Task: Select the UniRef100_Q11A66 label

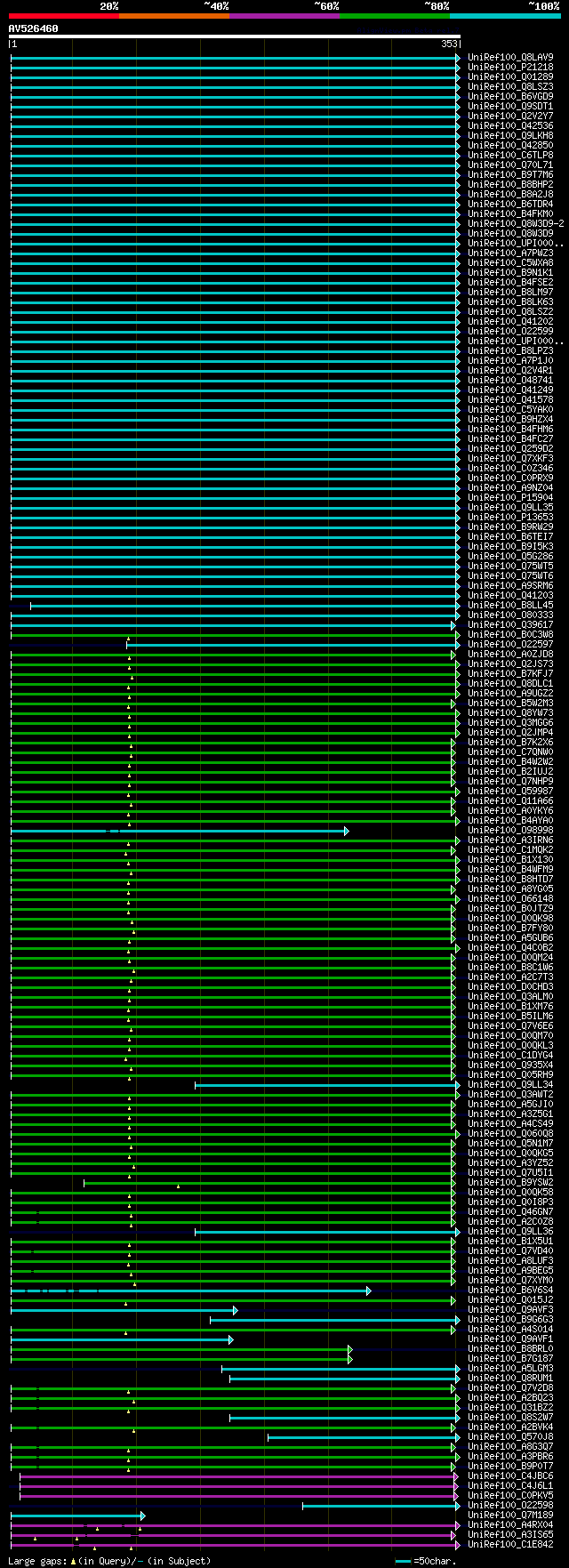Action: pyautogui.click(x=510, y=800)
